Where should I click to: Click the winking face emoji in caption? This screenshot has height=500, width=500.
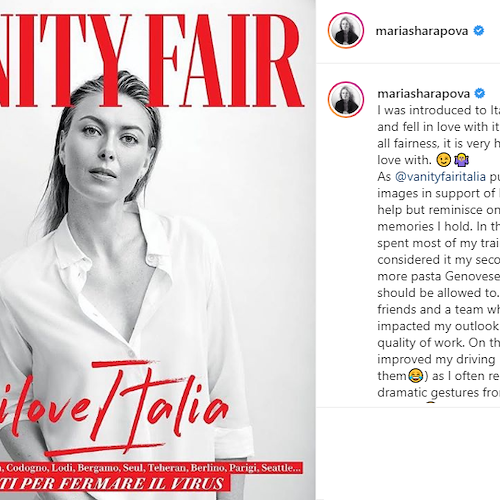pyautogui.click(x=444, y=160)
